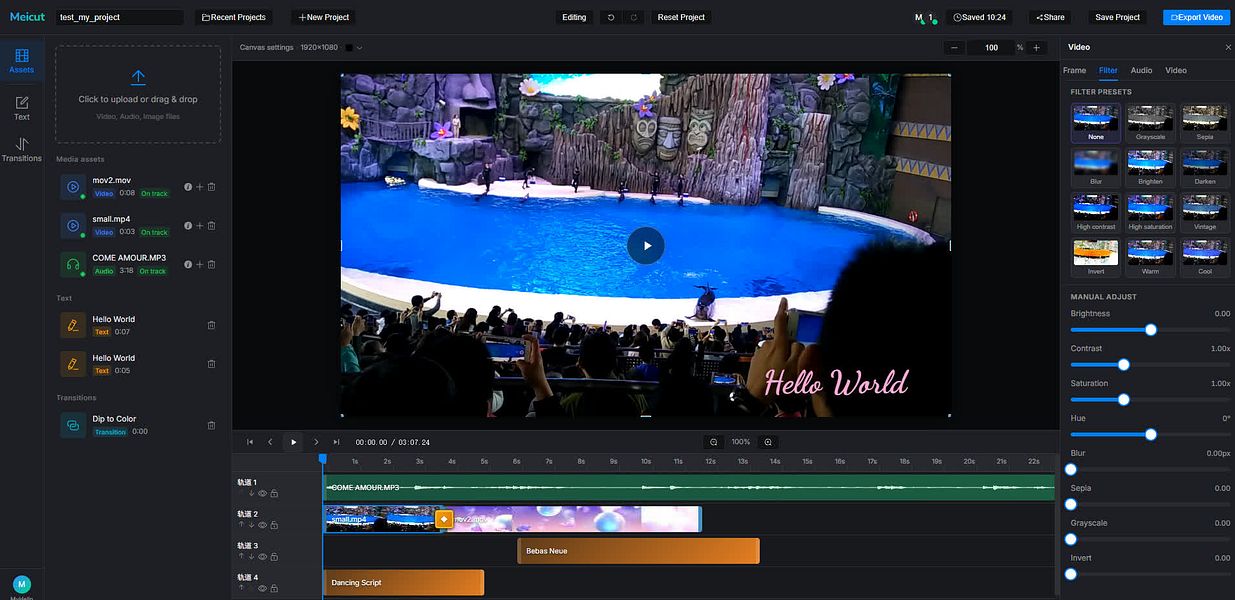1235x600 pixels.
Task: Apply the Vintage filter preset
Action: [1205, 213]
